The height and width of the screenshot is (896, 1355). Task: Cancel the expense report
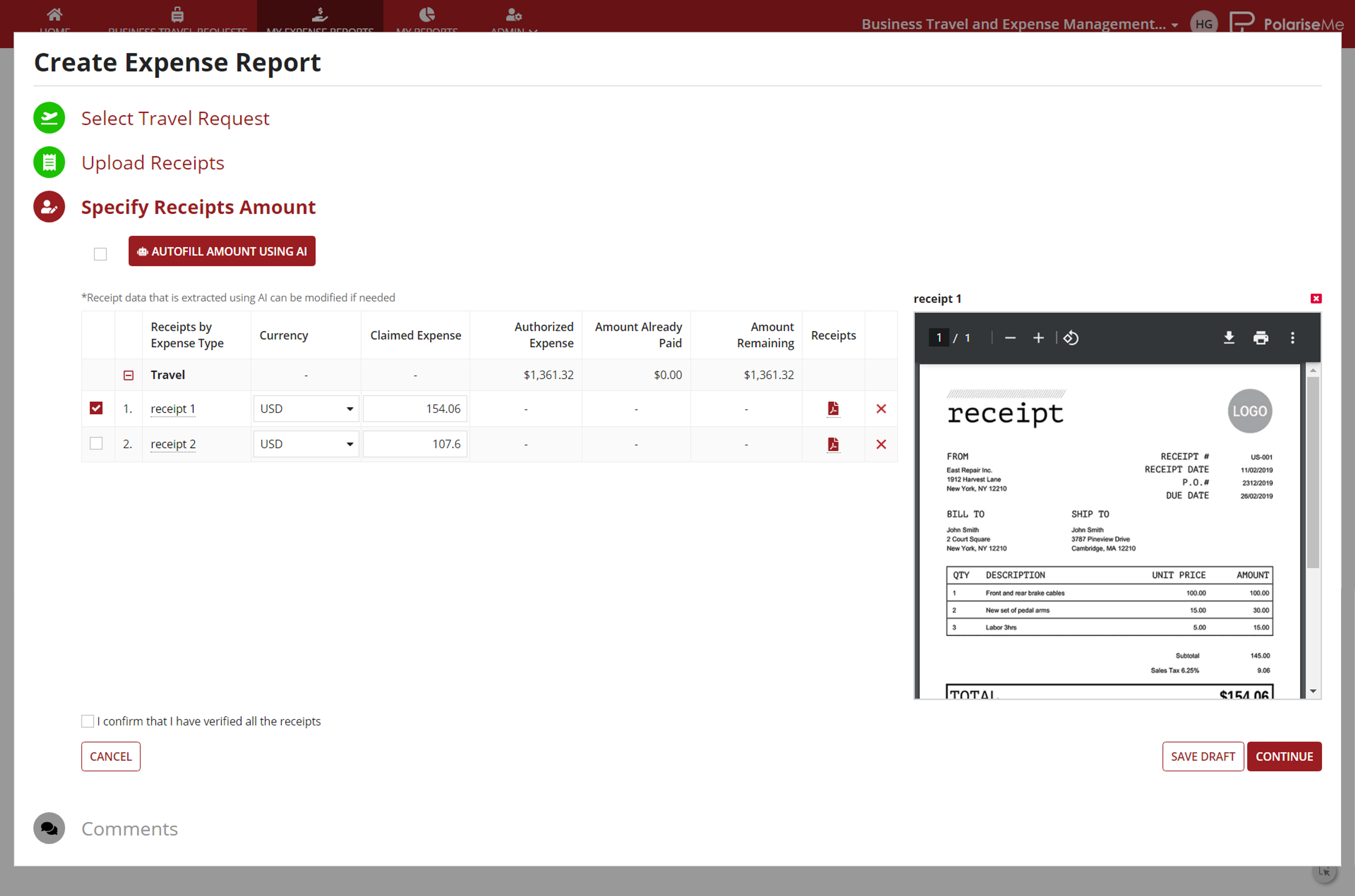coord(111,757)
